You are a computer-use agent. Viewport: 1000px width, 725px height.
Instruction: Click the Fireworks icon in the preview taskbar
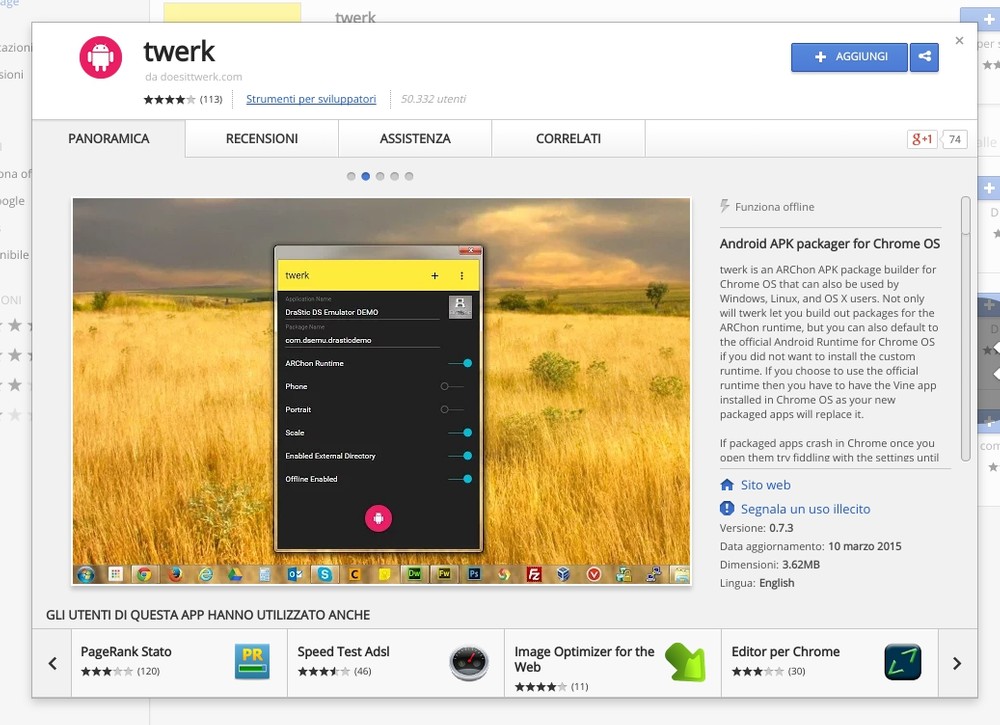point(445,574)
